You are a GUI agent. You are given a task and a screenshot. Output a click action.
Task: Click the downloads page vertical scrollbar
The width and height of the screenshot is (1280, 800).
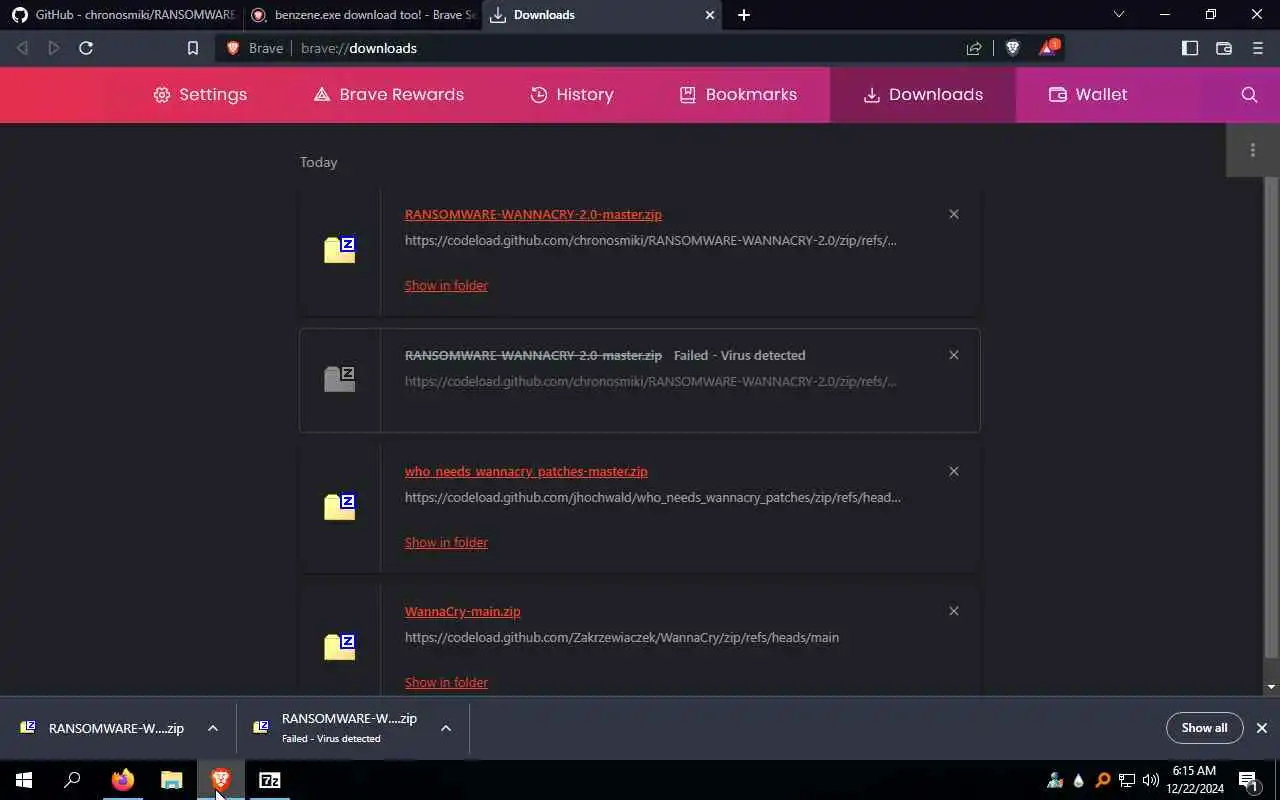(1271, 417)
